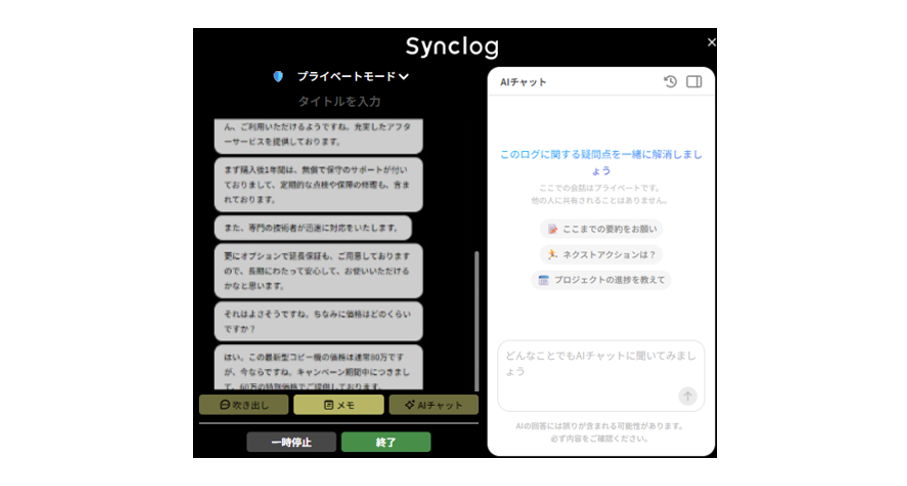907x486 pixels.
Task: Open the AIチャット tab
Action: (x=433, y=405)
